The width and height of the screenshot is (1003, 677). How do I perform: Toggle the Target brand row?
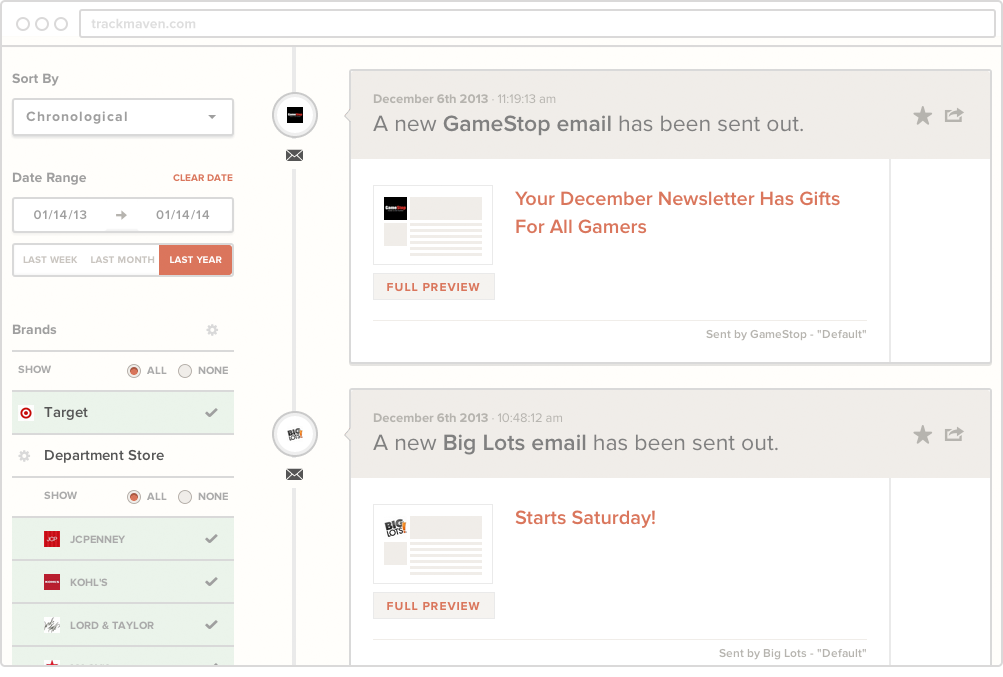(123, 413)
